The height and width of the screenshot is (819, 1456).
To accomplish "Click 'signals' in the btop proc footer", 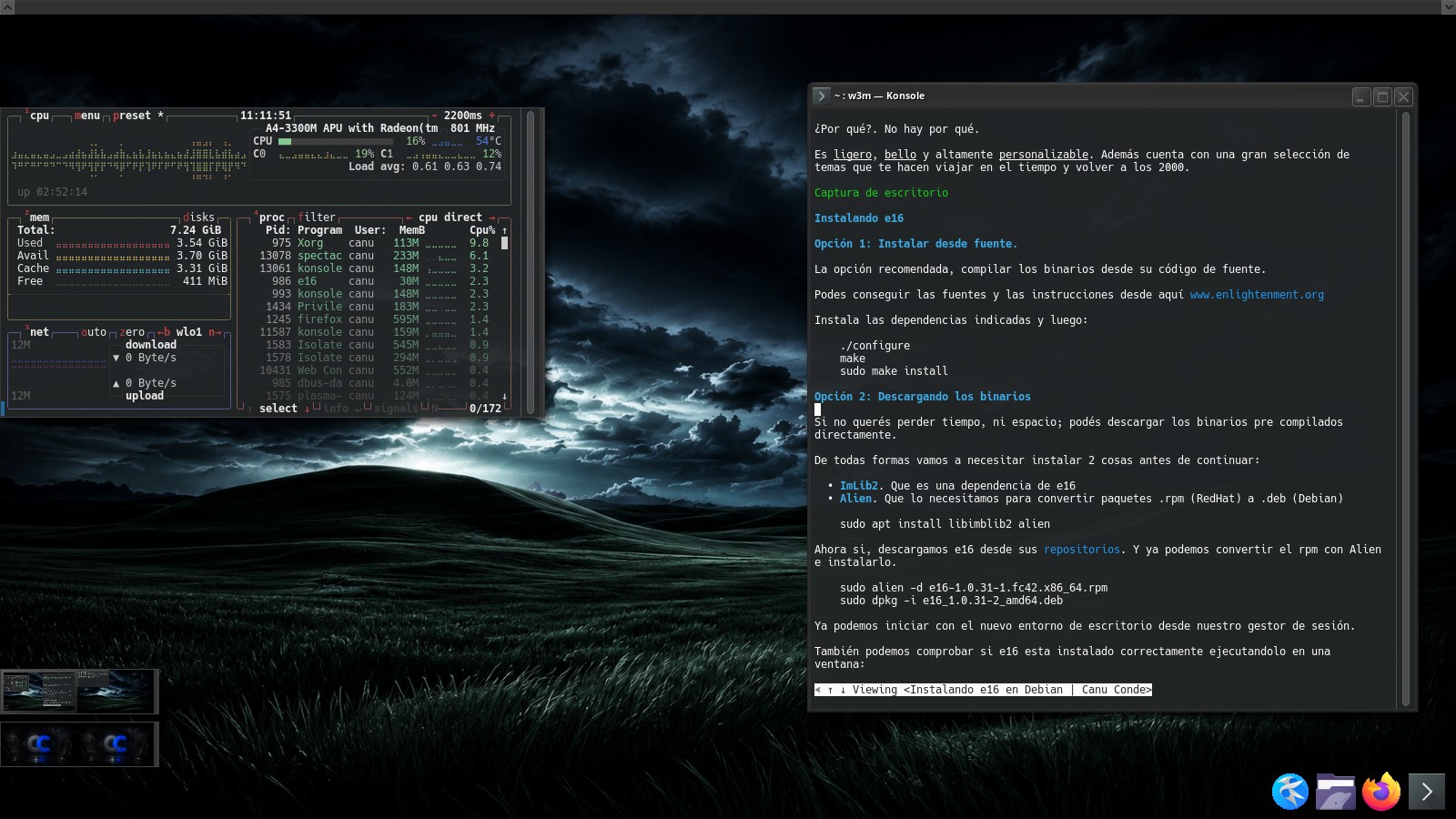I will coord(396,409).
